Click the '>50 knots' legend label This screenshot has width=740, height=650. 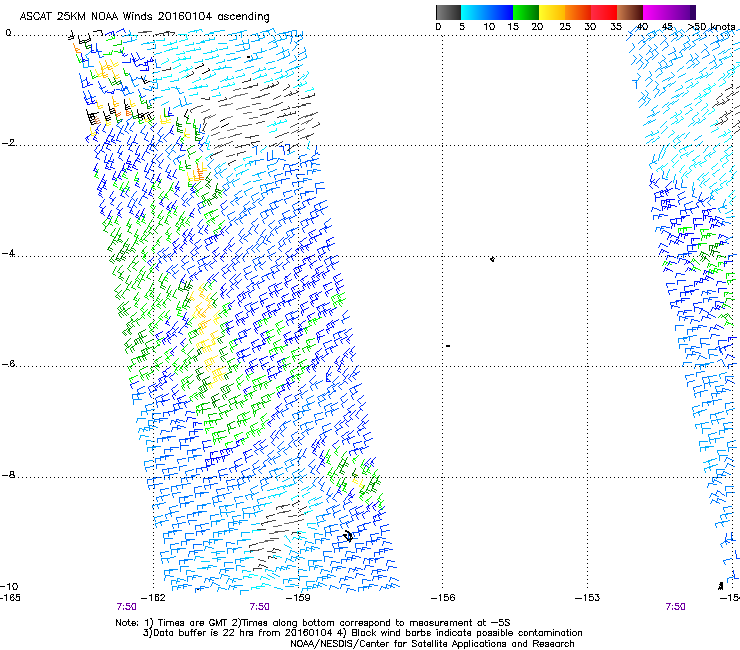(x=711, y=27)
